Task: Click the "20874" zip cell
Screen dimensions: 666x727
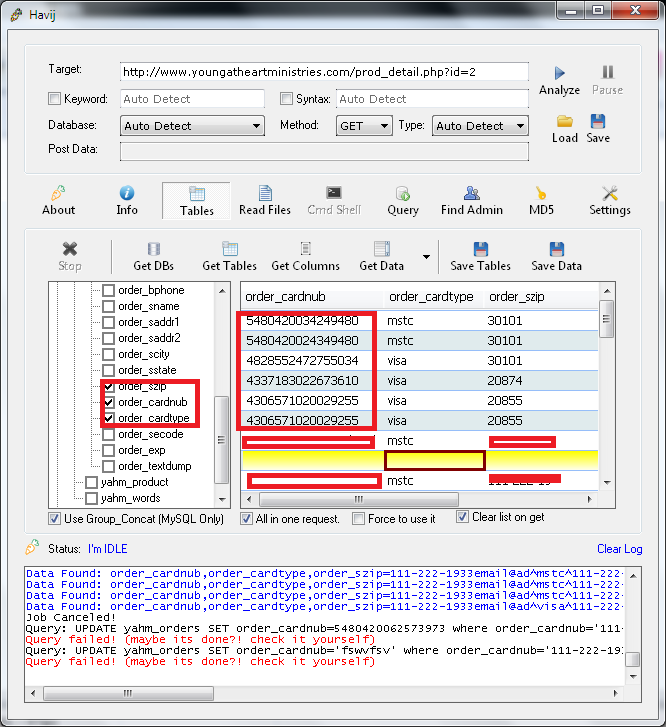Action: (505, 381)
